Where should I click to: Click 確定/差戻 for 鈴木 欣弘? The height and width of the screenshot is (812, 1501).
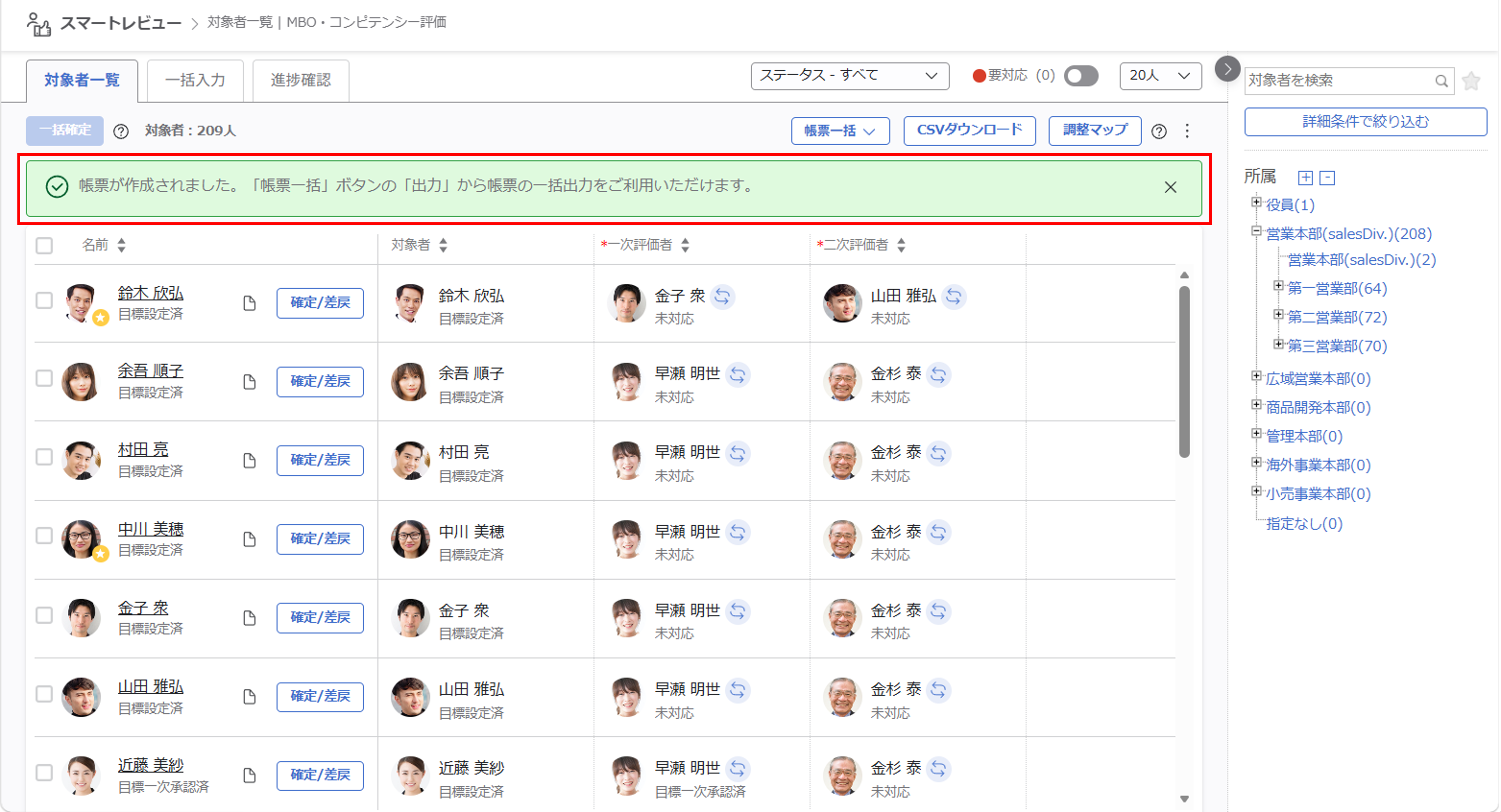(320, 303)
